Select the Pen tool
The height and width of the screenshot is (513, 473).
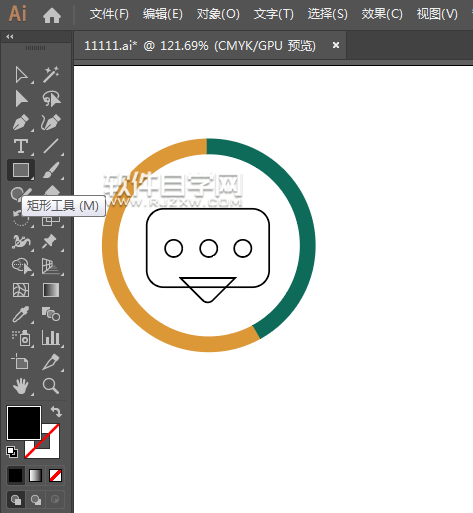tap(21, 122)
